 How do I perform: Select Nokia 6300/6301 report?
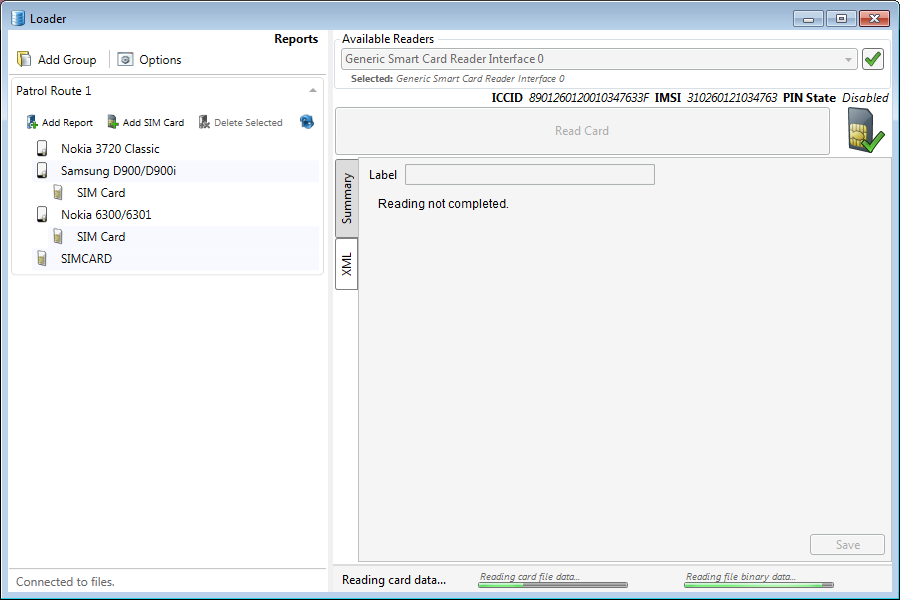pyautogui.click(x=106, y=215)
